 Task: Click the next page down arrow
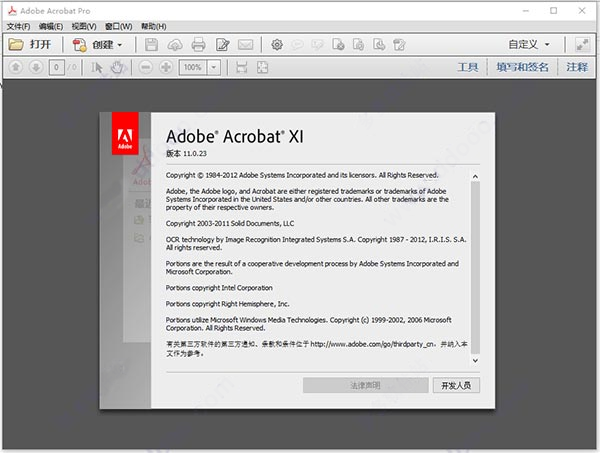click(x=36, y=67)
